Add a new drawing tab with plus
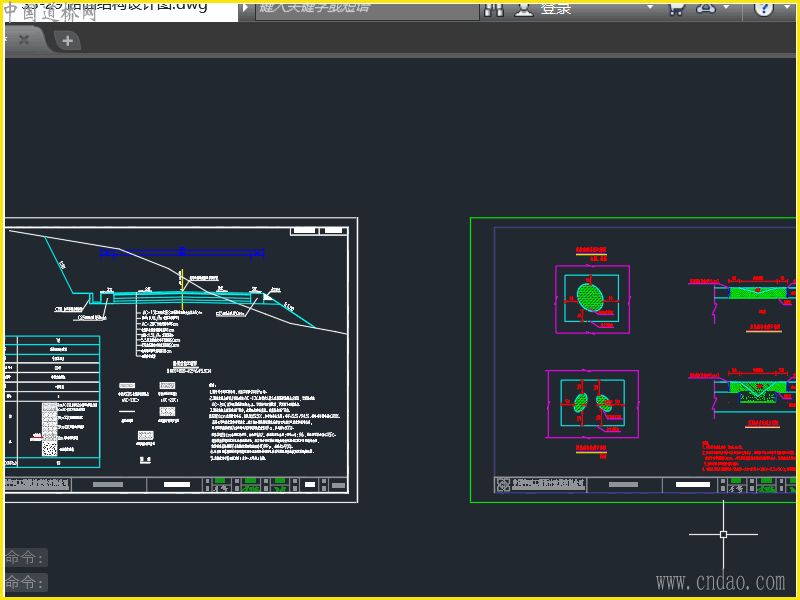 coord(67,41)
